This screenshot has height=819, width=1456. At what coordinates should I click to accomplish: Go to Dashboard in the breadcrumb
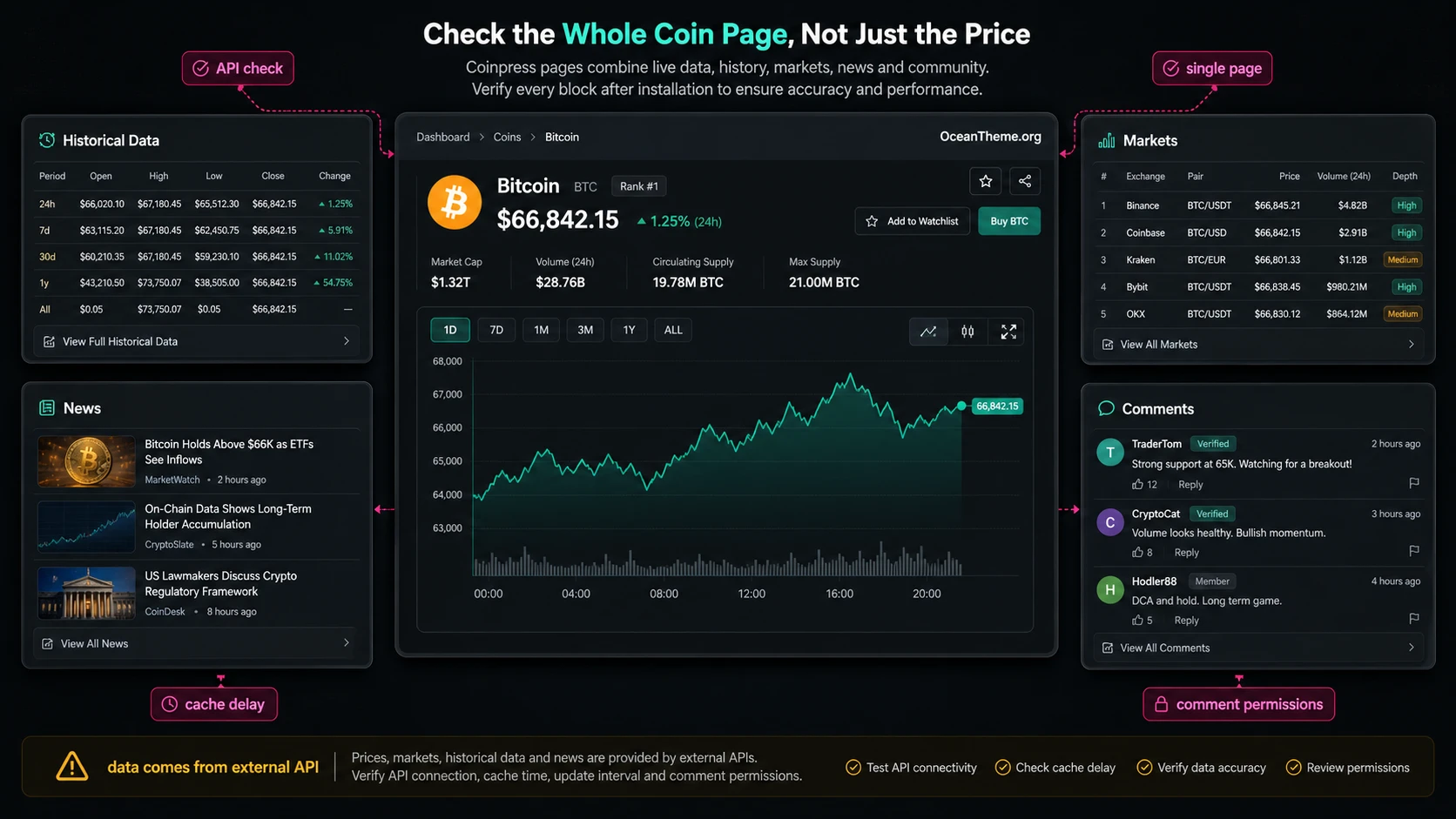(x=443, y=137)
